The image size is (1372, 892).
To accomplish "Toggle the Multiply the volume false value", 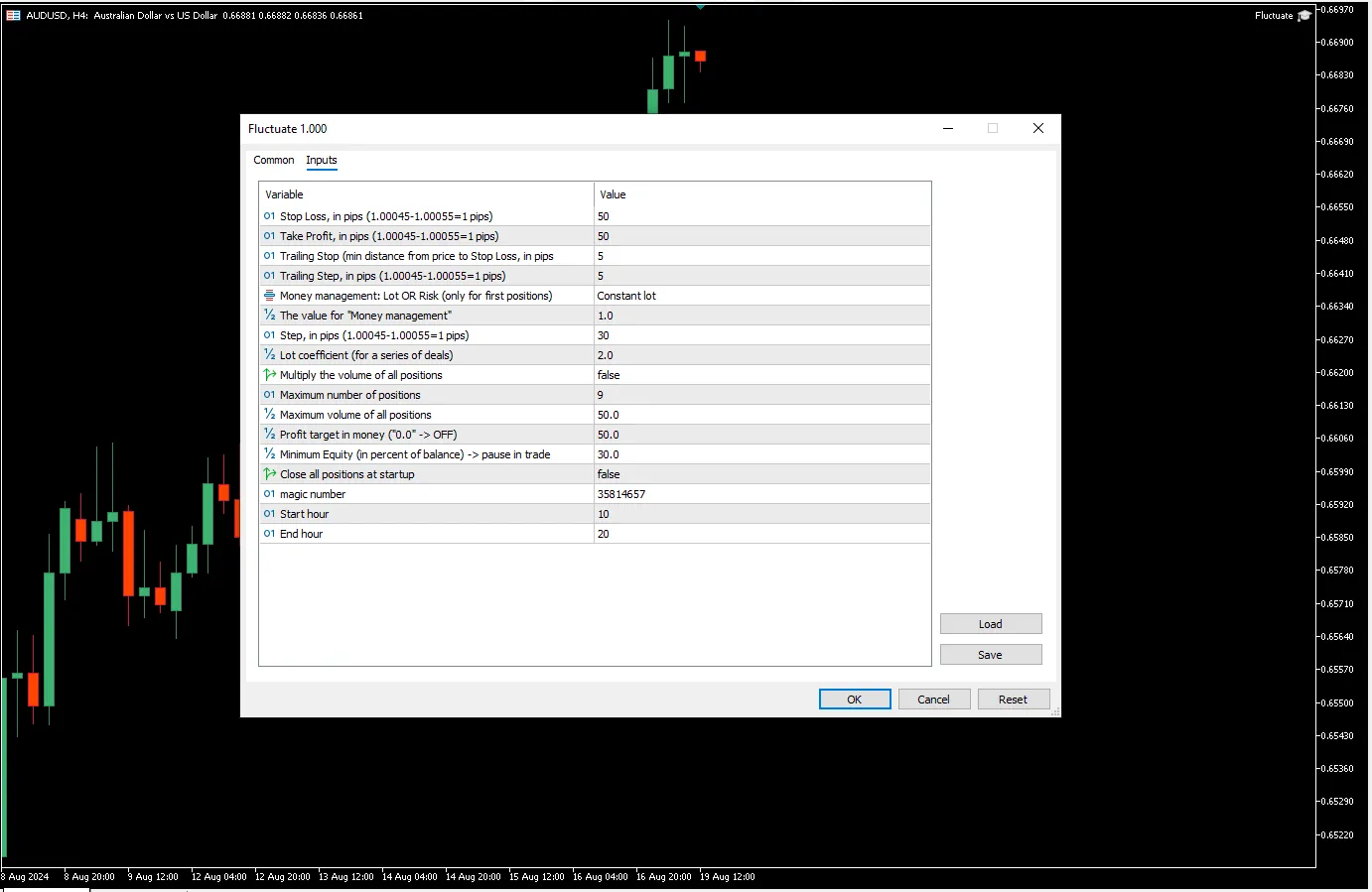I will click(x=761, y=375).
